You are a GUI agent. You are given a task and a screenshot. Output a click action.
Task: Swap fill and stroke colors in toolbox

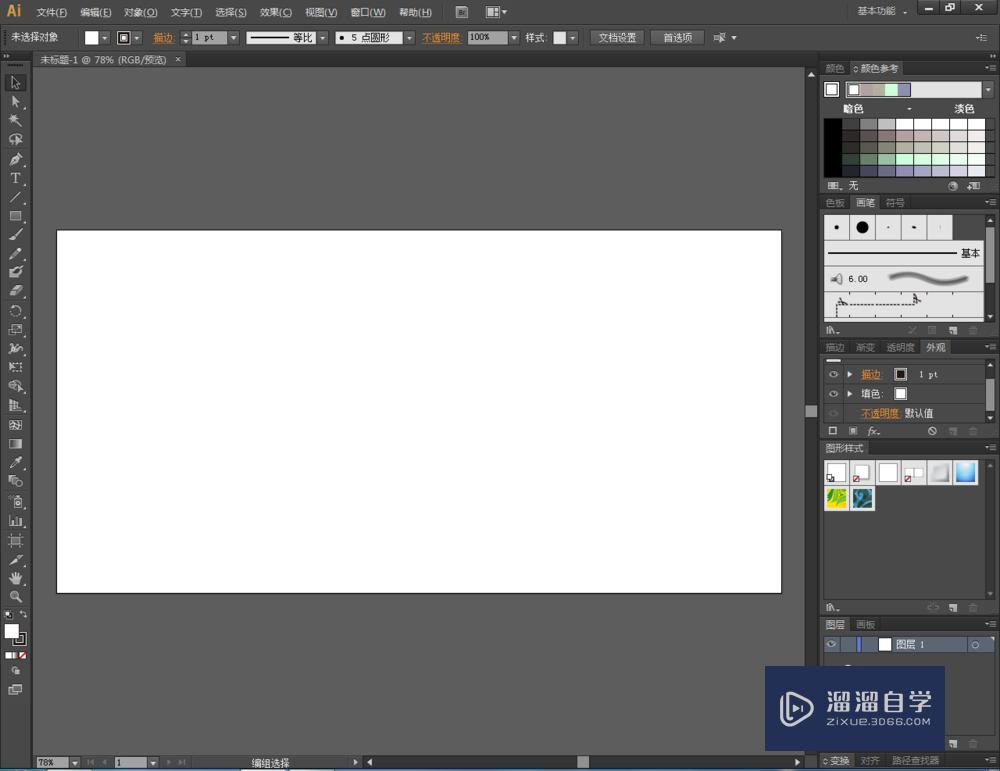(23, 615)
